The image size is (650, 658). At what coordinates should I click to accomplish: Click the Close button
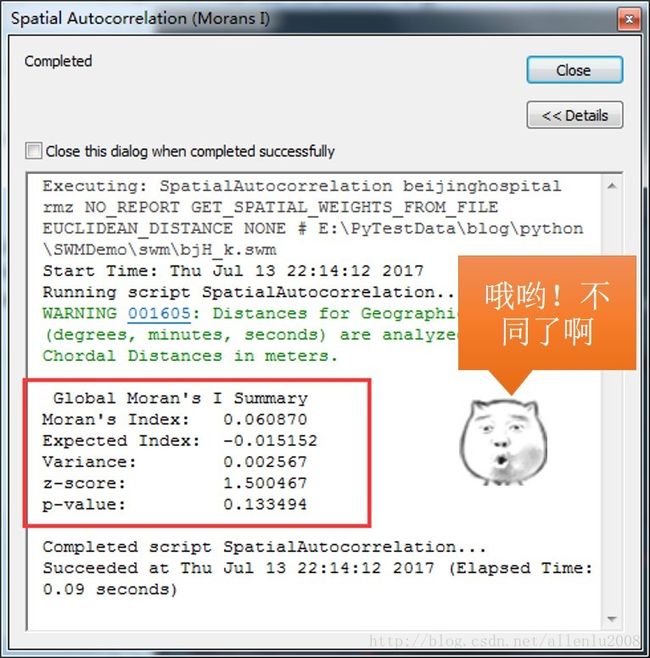(x=574, y=70)
